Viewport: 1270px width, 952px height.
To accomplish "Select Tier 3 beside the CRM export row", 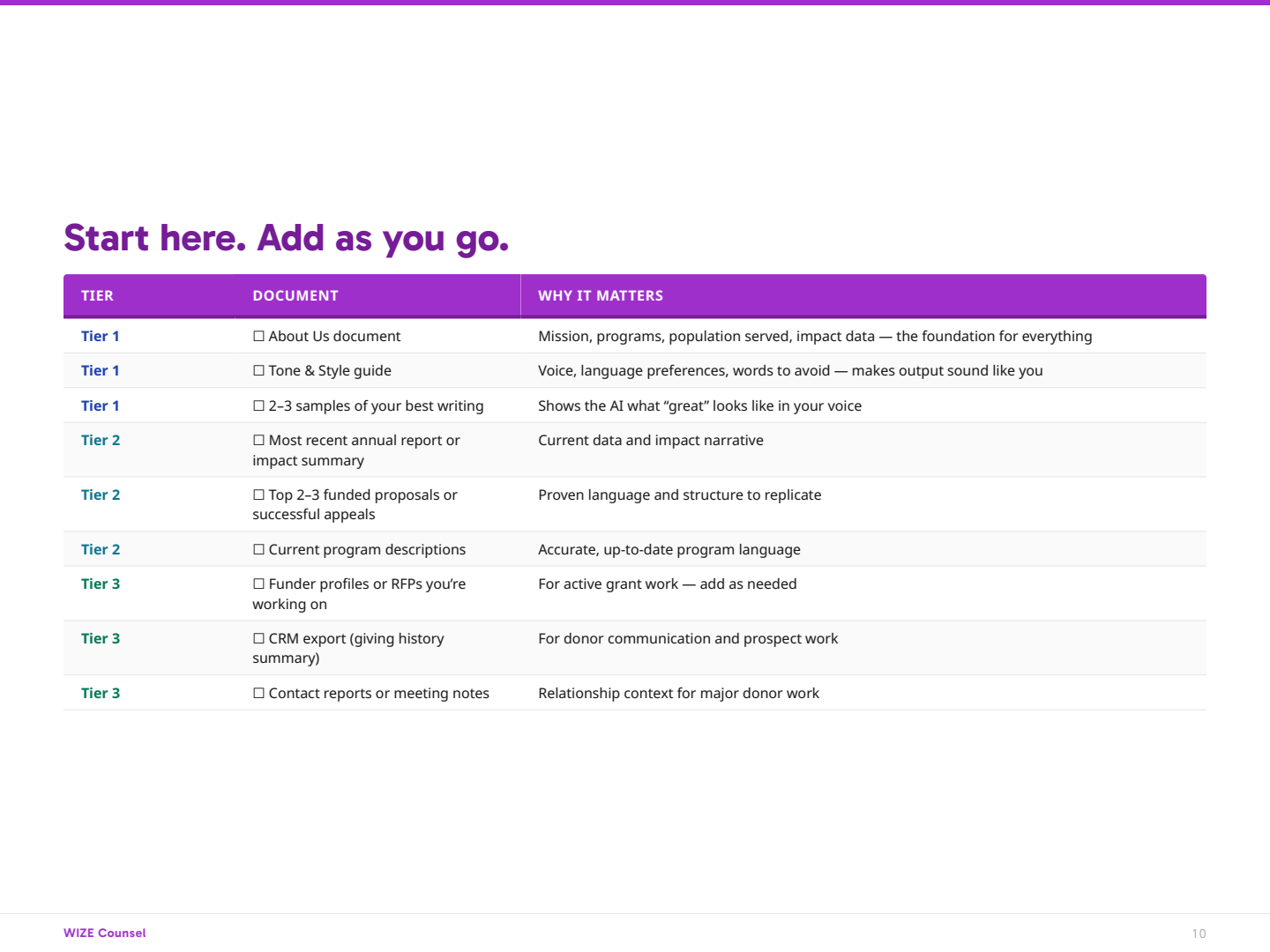I will coord(100,638).
